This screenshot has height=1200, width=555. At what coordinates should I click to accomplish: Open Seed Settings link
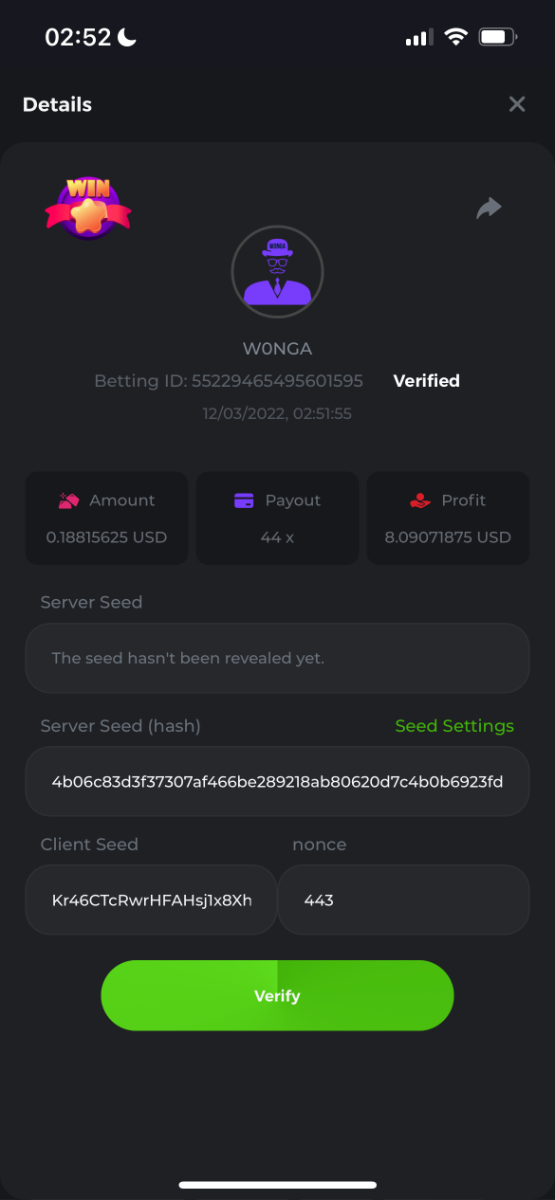point(454,726)
